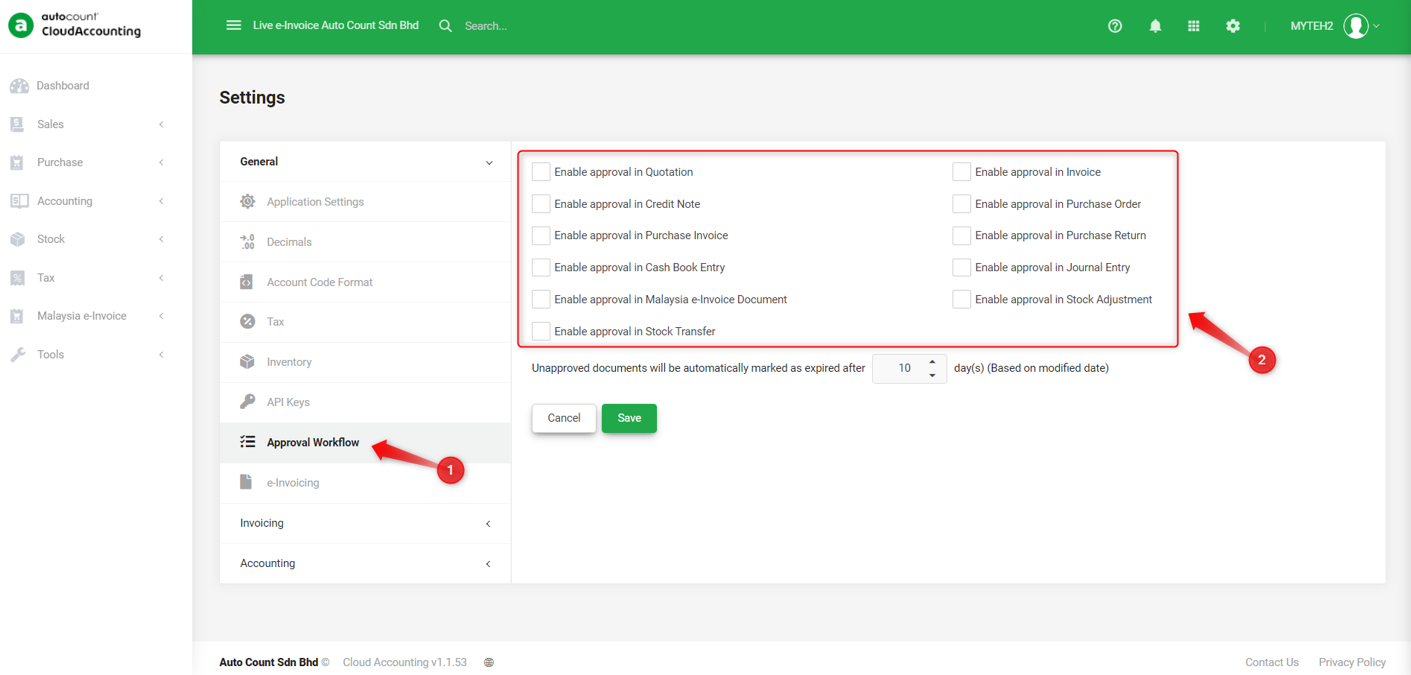Expand the Tax sidebar chevron
This screenshot has width=1411, height=675.
pyautogui.click(x=161, y=278)
